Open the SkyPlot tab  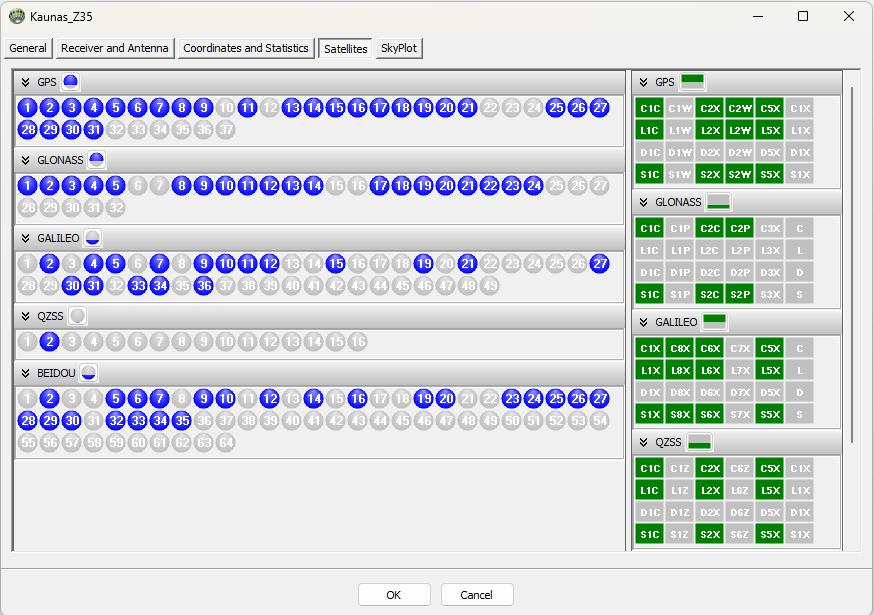399,49
